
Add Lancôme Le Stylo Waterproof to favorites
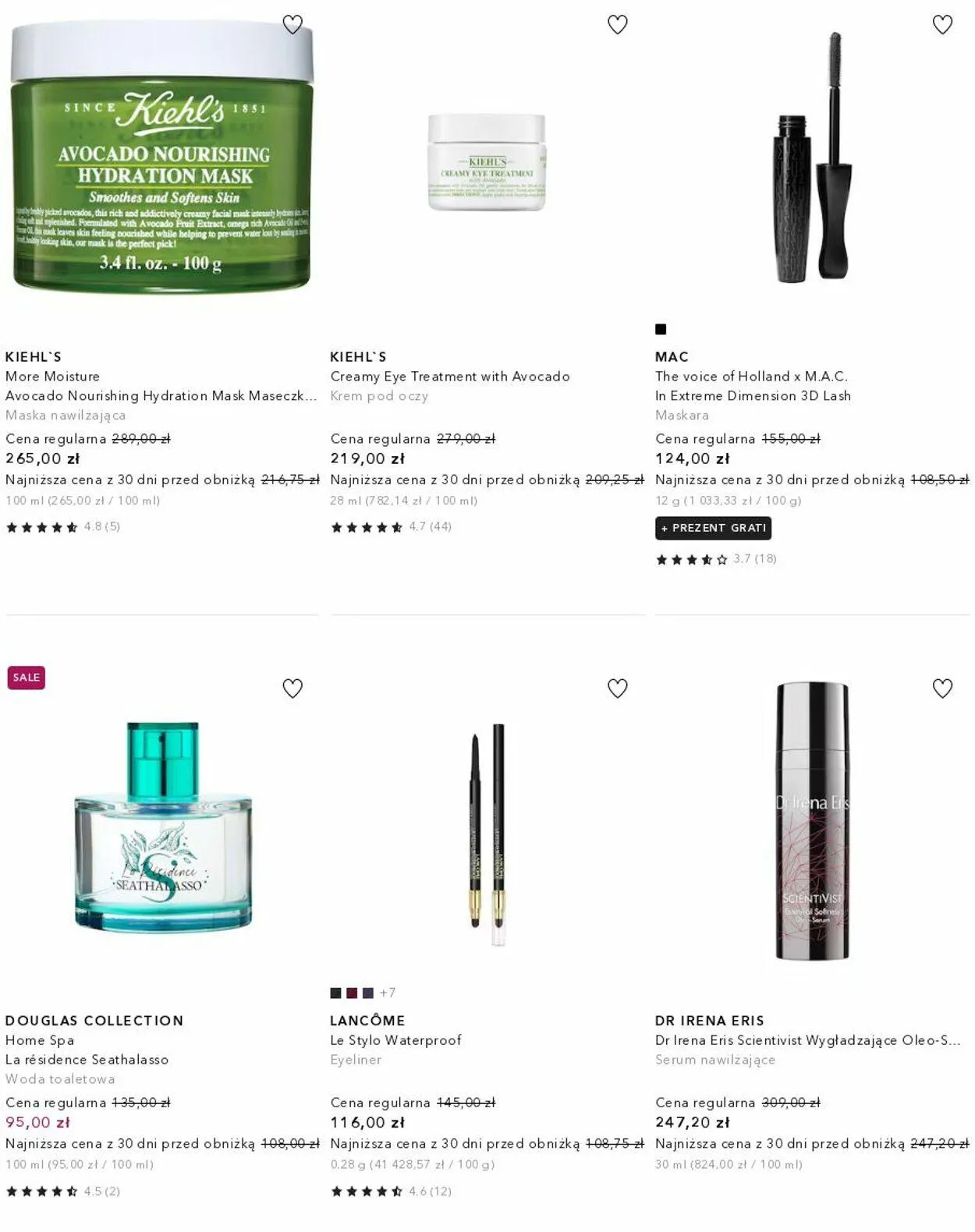(618, 689)
